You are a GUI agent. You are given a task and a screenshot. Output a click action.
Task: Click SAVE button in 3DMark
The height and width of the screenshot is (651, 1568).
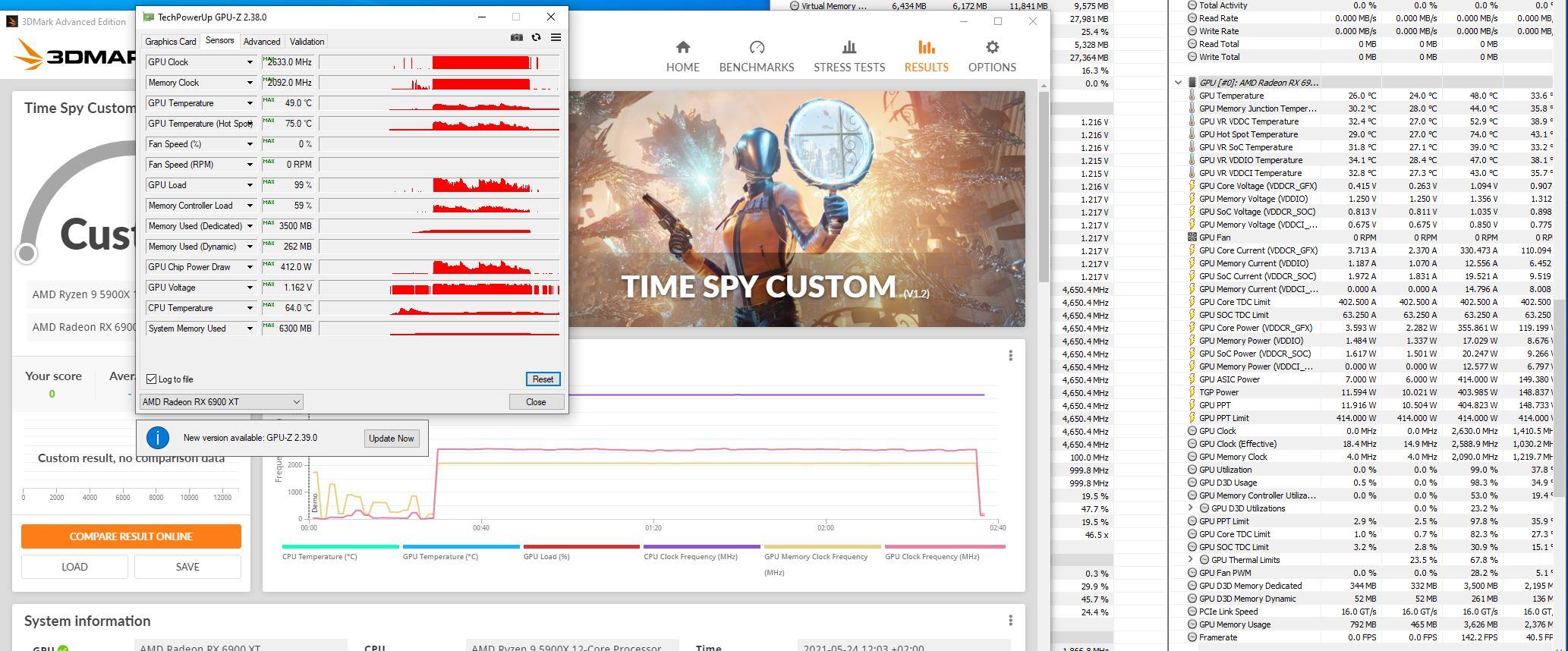(187, 567)
